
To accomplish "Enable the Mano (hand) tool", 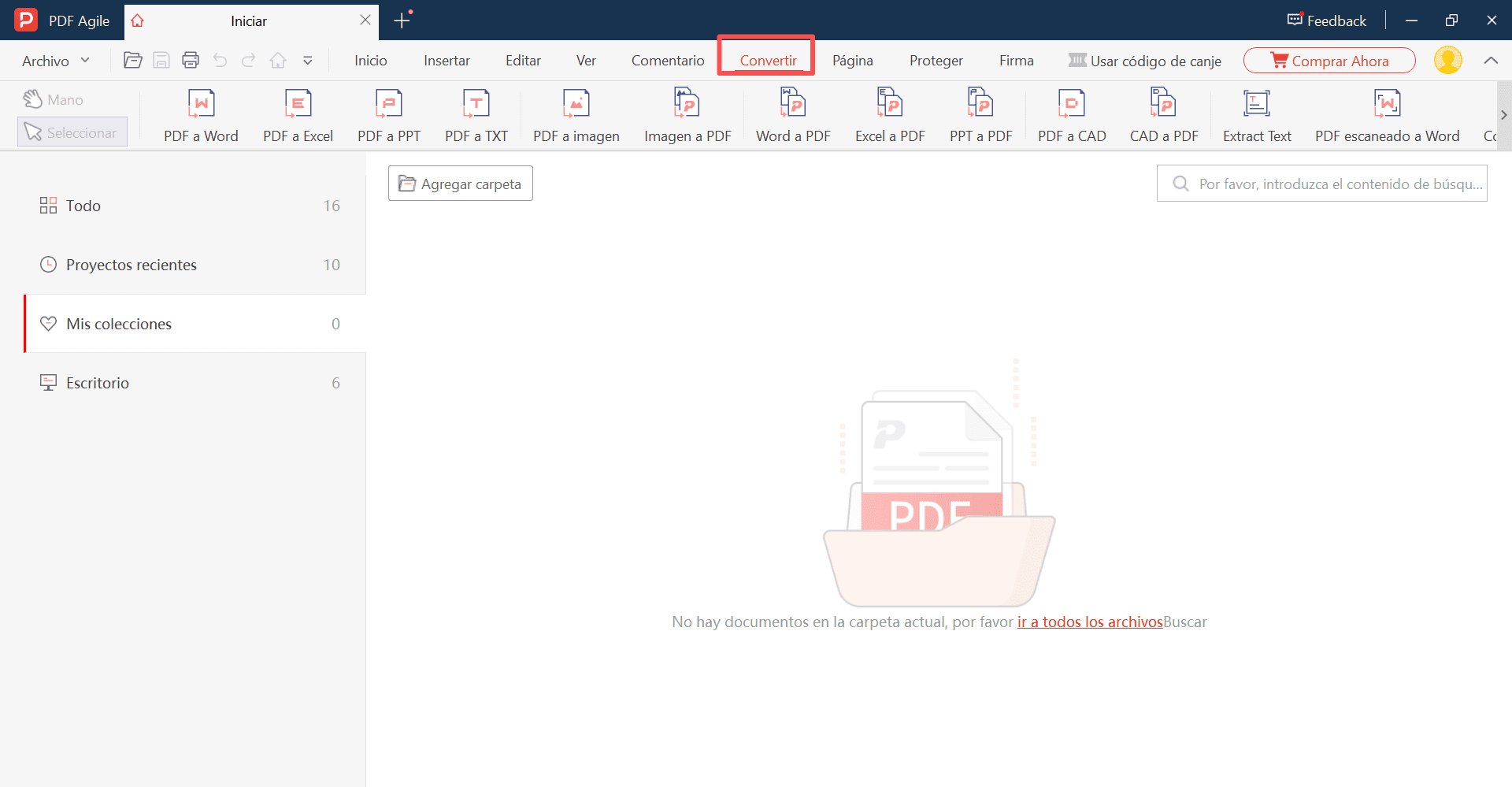I will pos(53,99).
